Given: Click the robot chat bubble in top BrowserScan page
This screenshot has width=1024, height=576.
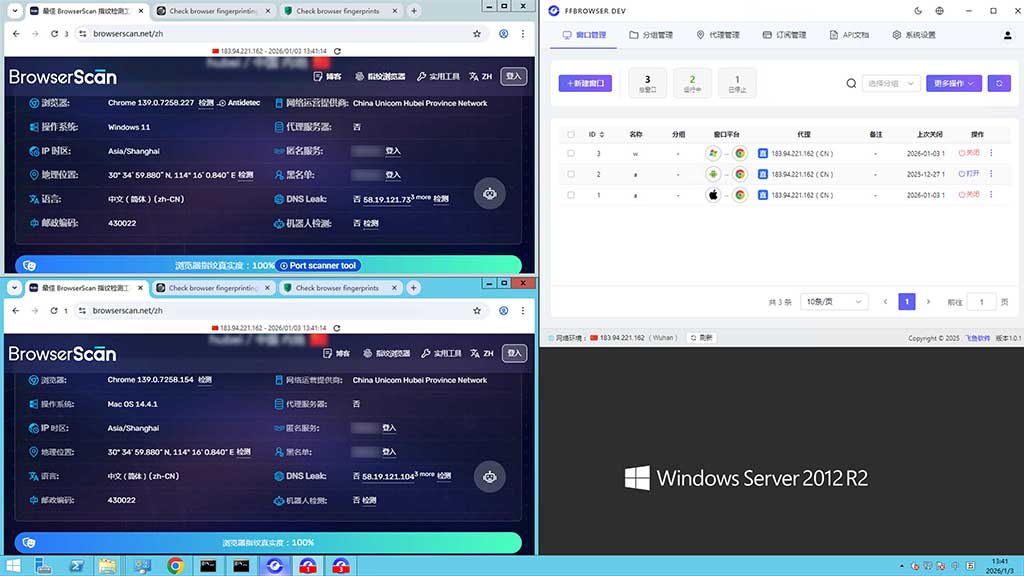Looking at the screenshot, I should 490,194.
